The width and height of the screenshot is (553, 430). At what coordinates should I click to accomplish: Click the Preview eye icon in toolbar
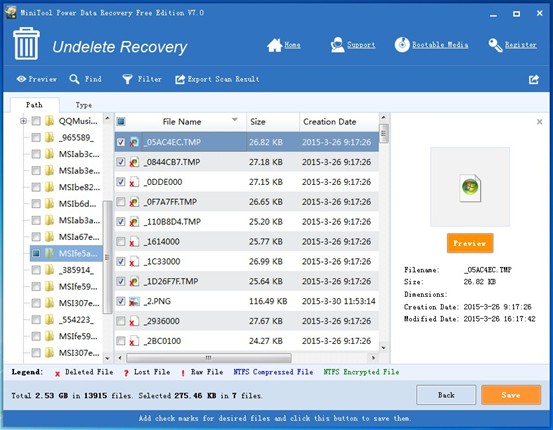coord(22,79)
